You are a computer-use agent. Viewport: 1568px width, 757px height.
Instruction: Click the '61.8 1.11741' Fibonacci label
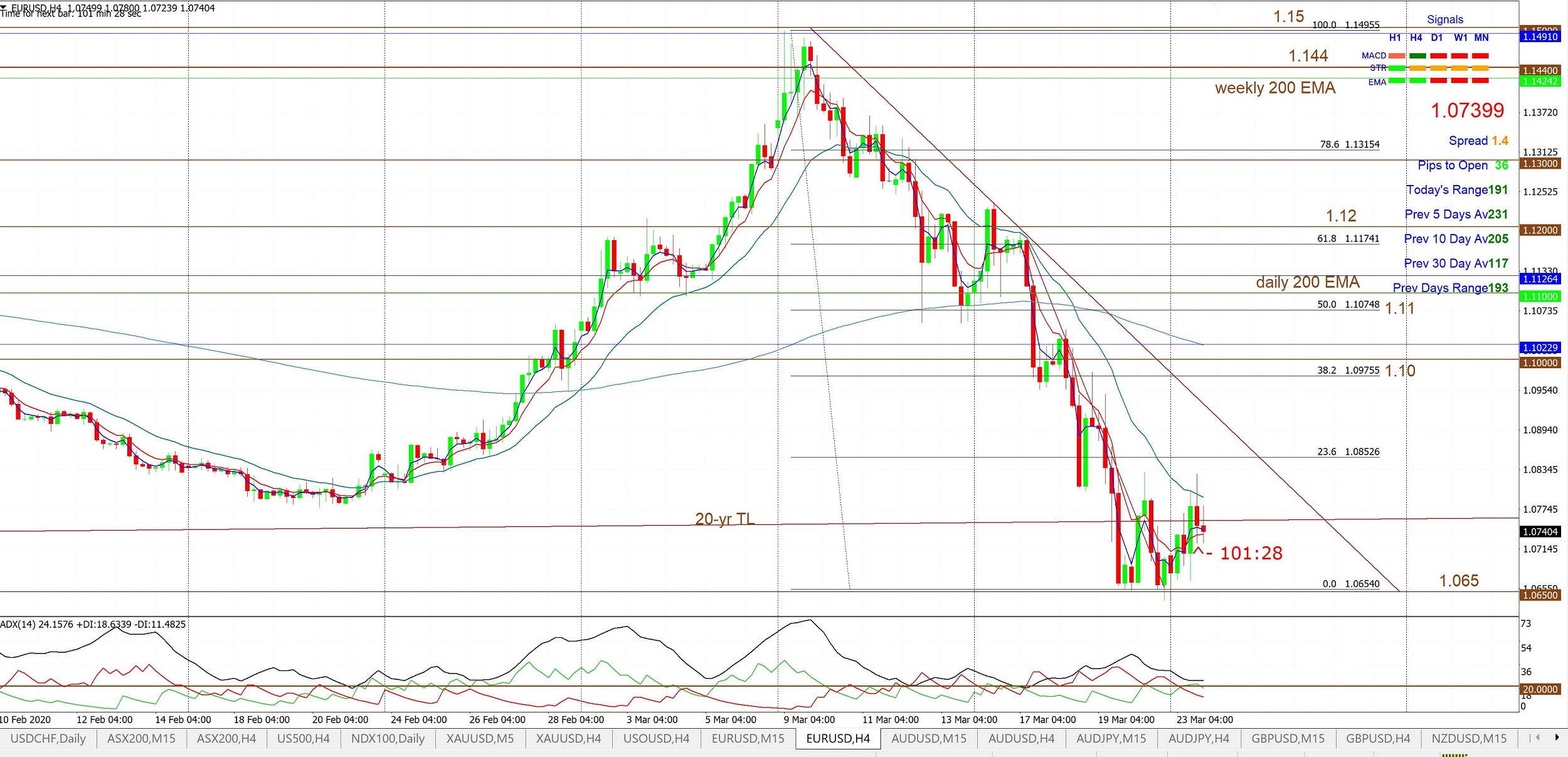(x=1348, y=238)
